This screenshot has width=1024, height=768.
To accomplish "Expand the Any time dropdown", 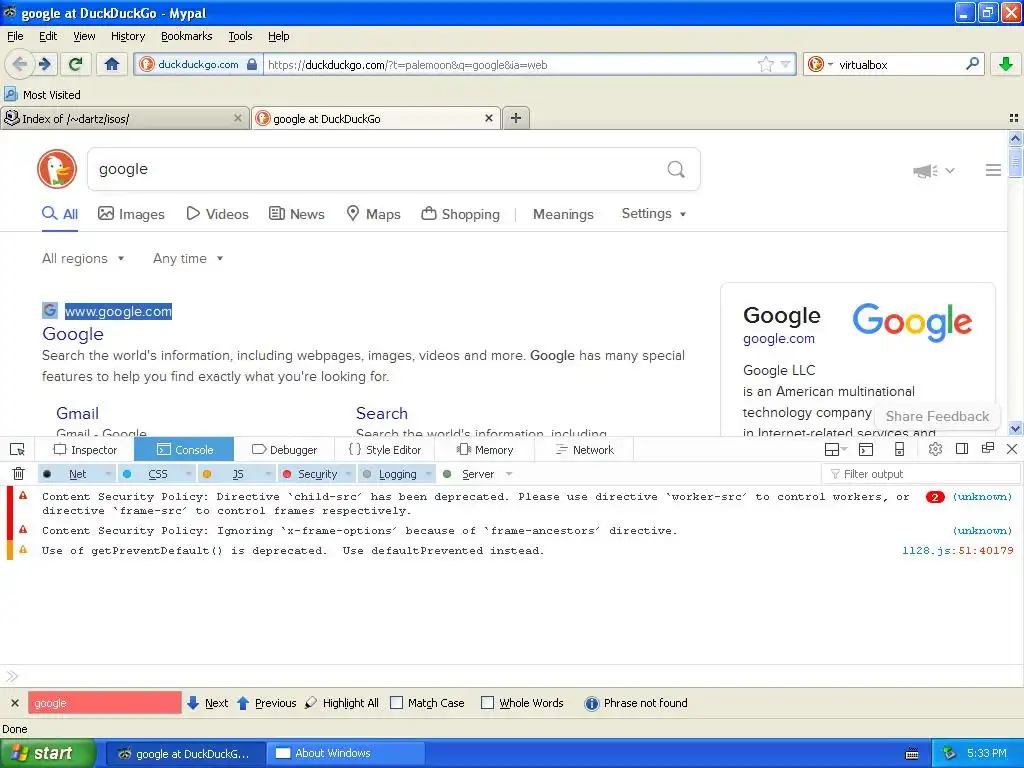I will click(188, 259).
